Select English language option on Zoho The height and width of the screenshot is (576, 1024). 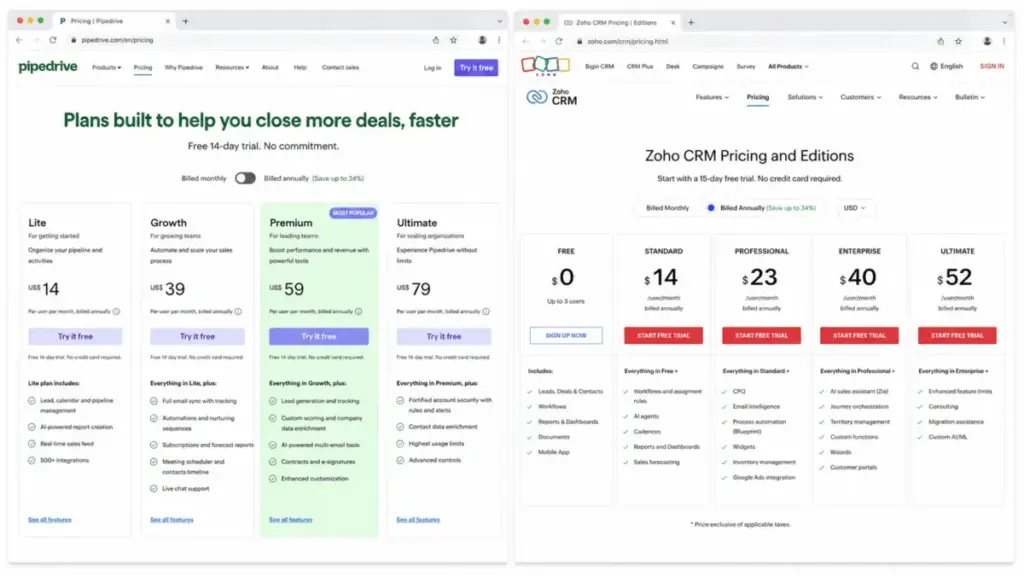coord(946,66)
